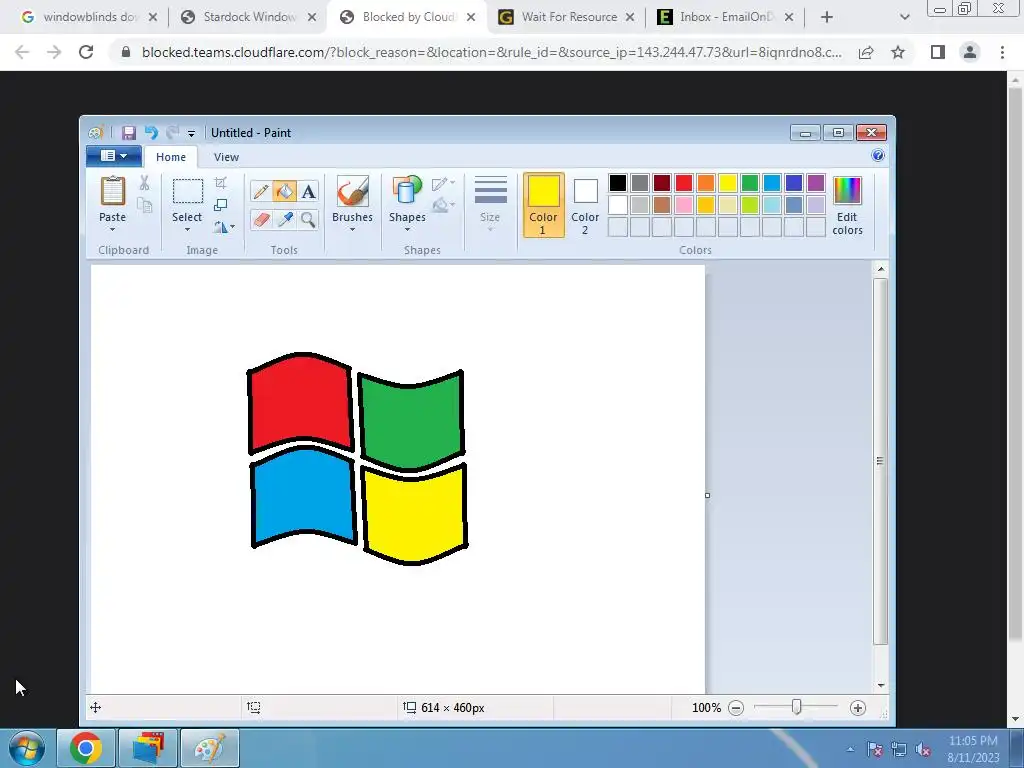Screen dimensions: 1024x768
Task: Click the Resize icon in Image group
Action: (x=221, y=205)
